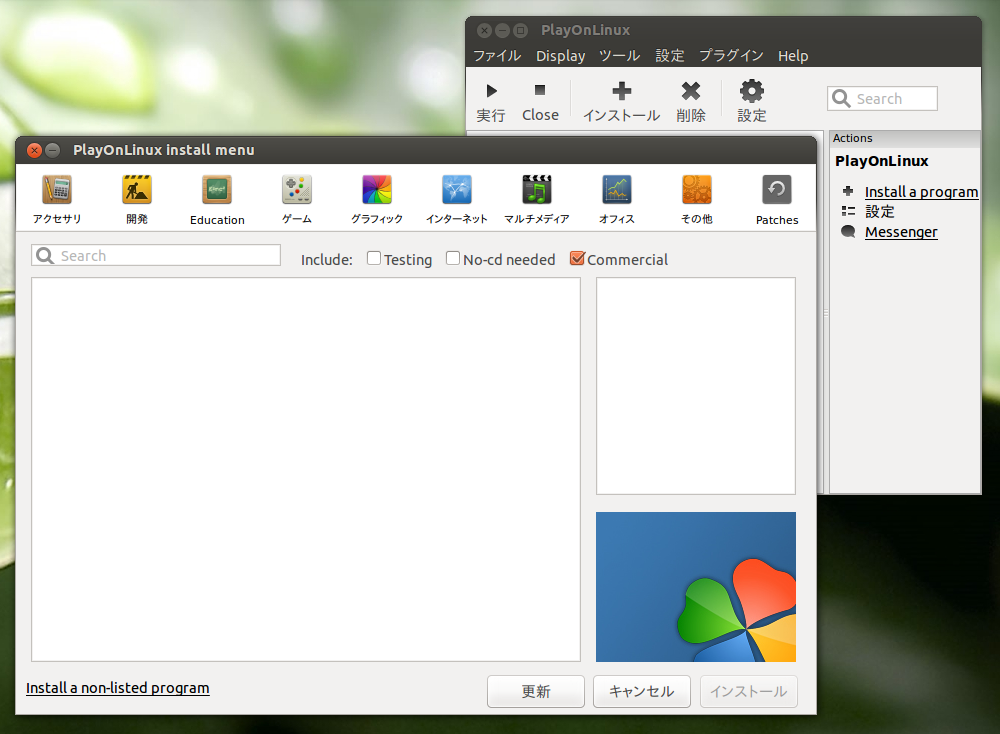
Task: Click the plus icon beside Install a program
Action: coord(848,191)
